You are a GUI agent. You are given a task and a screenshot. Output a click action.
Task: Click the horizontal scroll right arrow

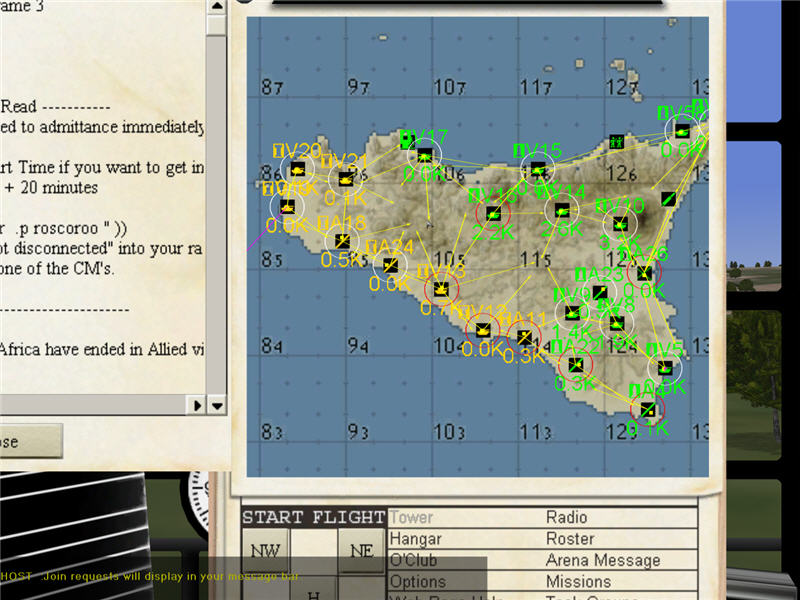(x=197, y=406)
